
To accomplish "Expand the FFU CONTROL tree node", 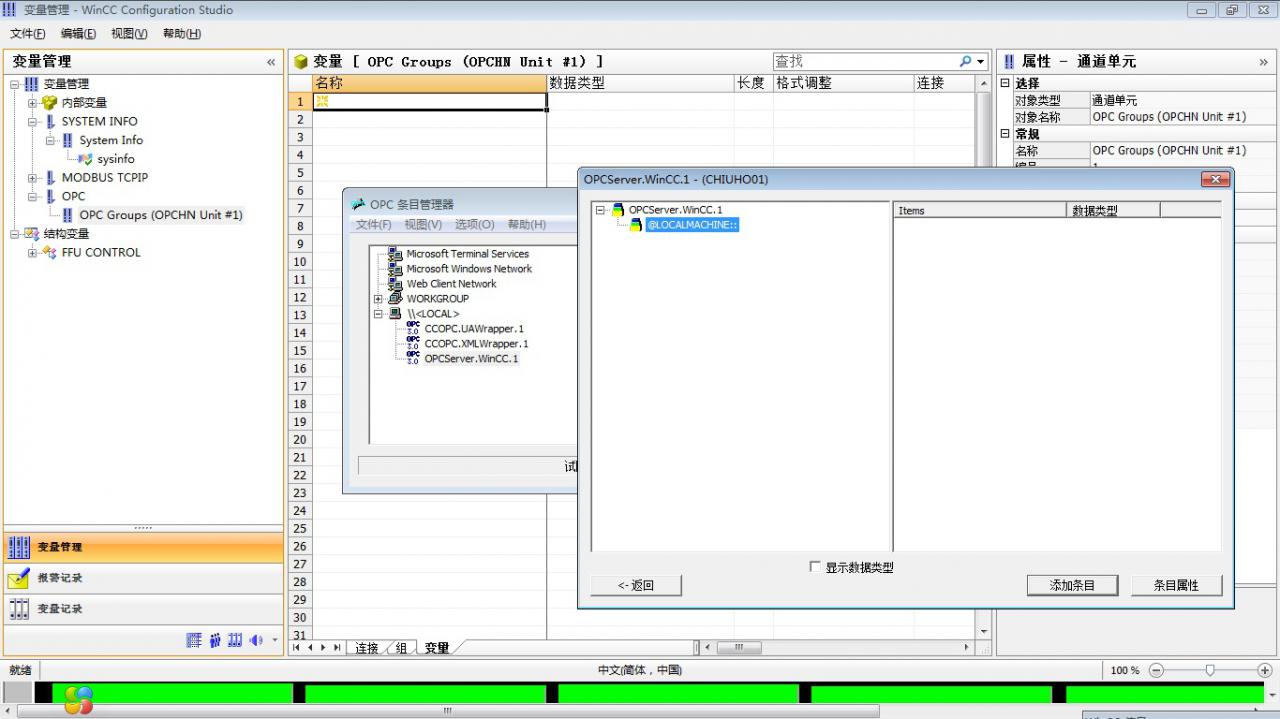I will coord(33,252).
